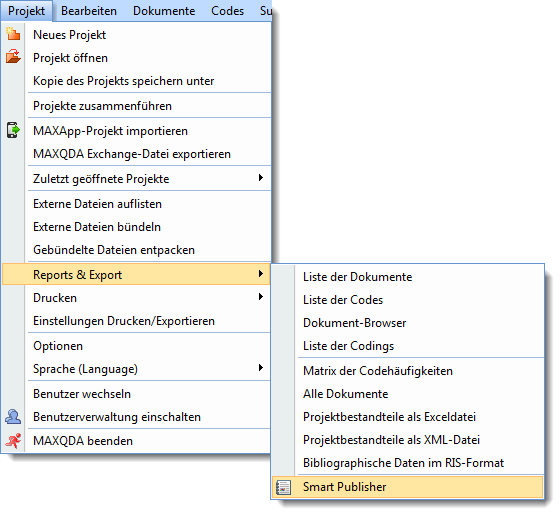
Task: Open the Drucken entry
Action: tap(136, 298)
